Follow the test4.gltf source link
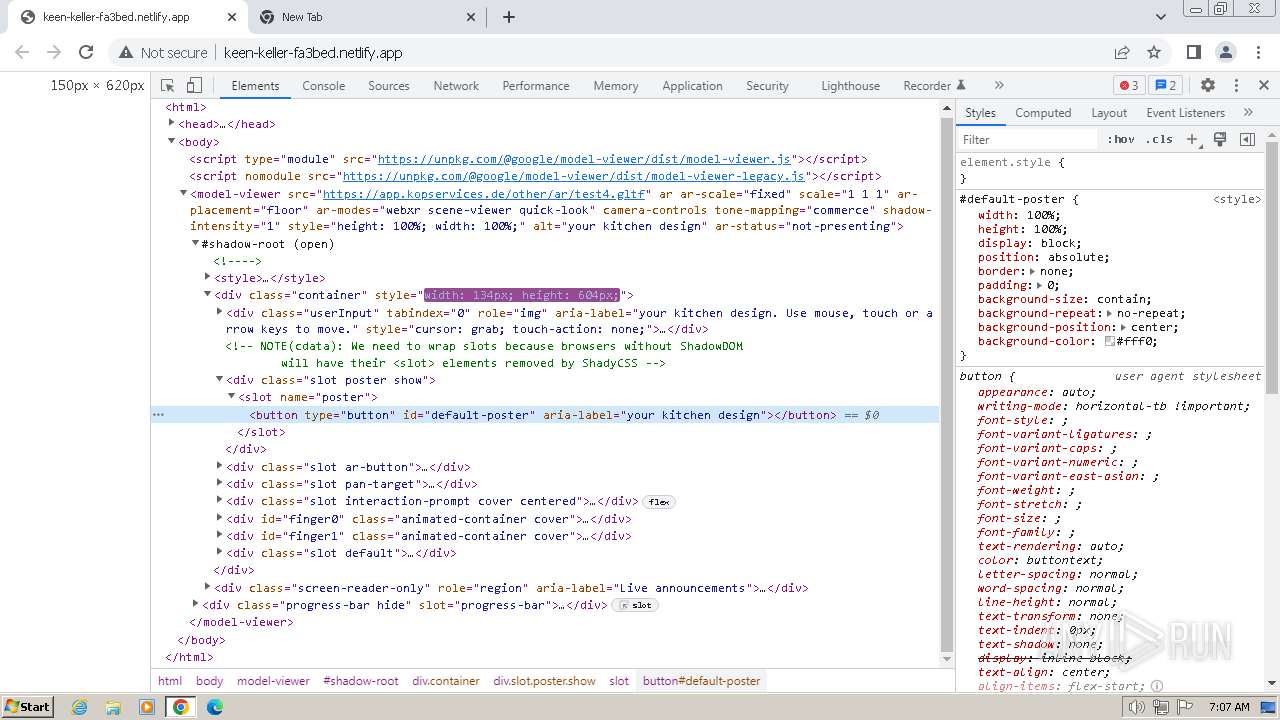 (486, 194)
